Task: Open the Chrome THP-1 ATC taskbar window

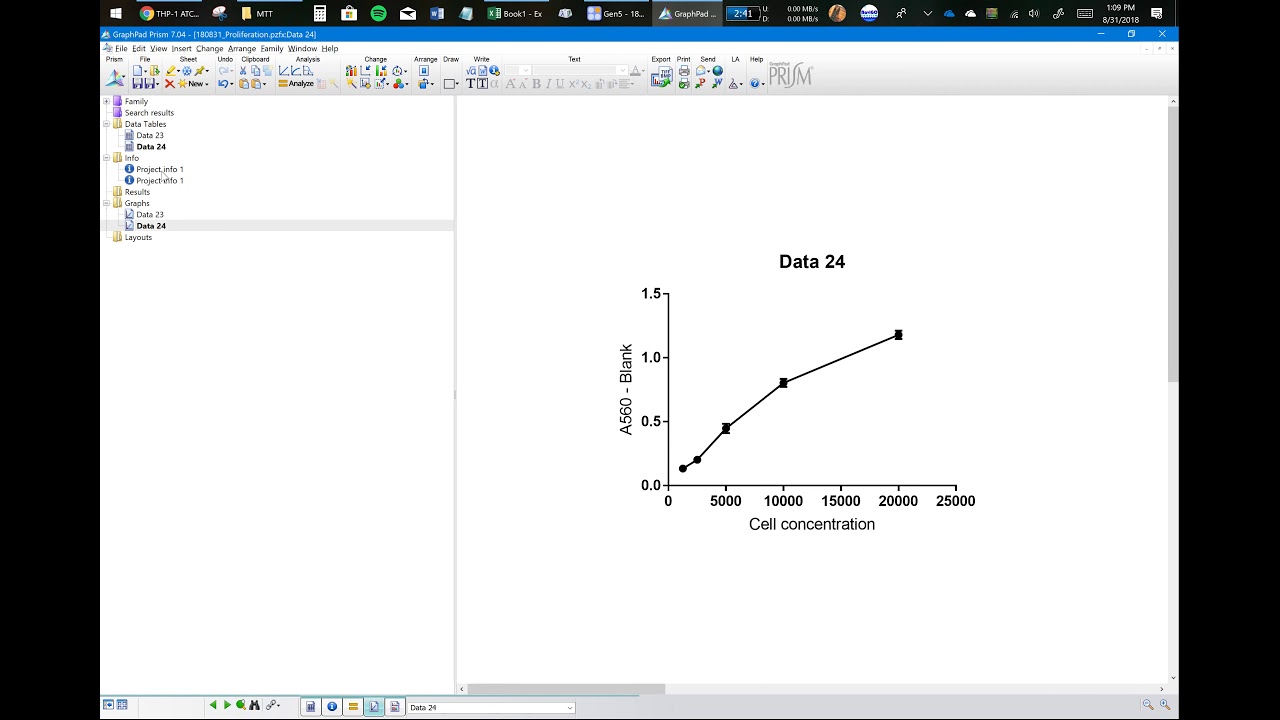Action: coord(170,14)
